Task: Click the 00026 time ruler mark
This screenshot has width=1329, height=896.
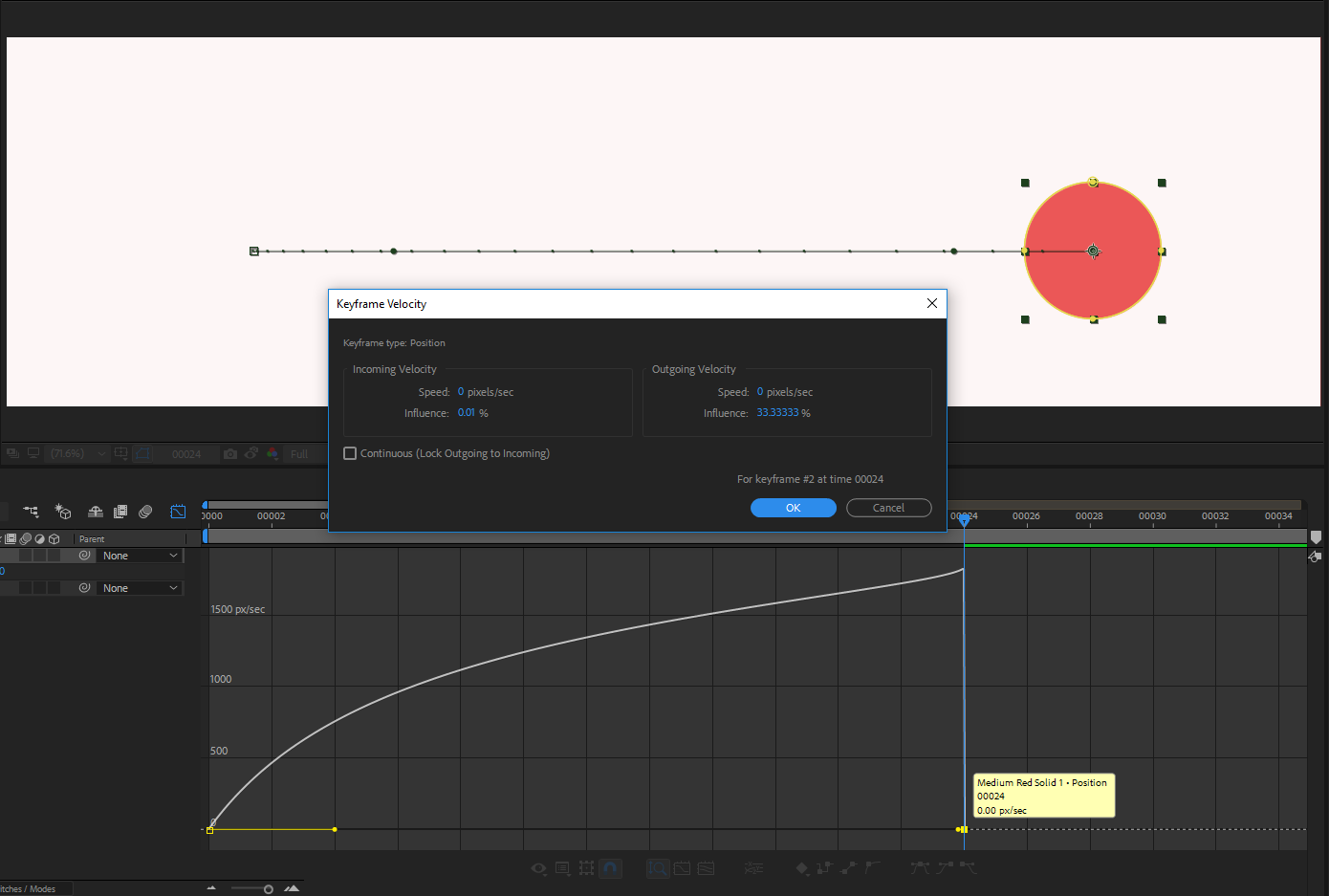Action: click(x=1026, y=516)
